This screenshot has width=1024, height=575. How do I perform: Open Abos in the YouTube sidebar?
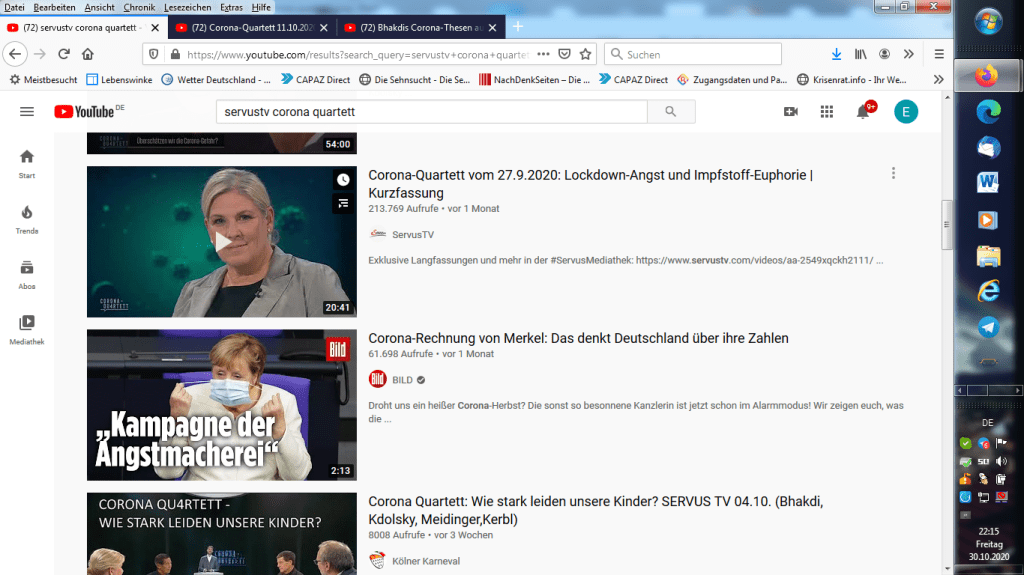(x=27, y=273)
